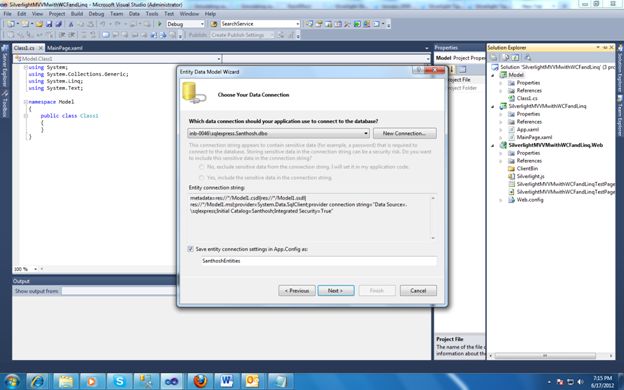The width and height of the screenshot is (624, 390).
Task: Select MainPage.xaml in Solution Explorer
Action: [x=534, y=137]
